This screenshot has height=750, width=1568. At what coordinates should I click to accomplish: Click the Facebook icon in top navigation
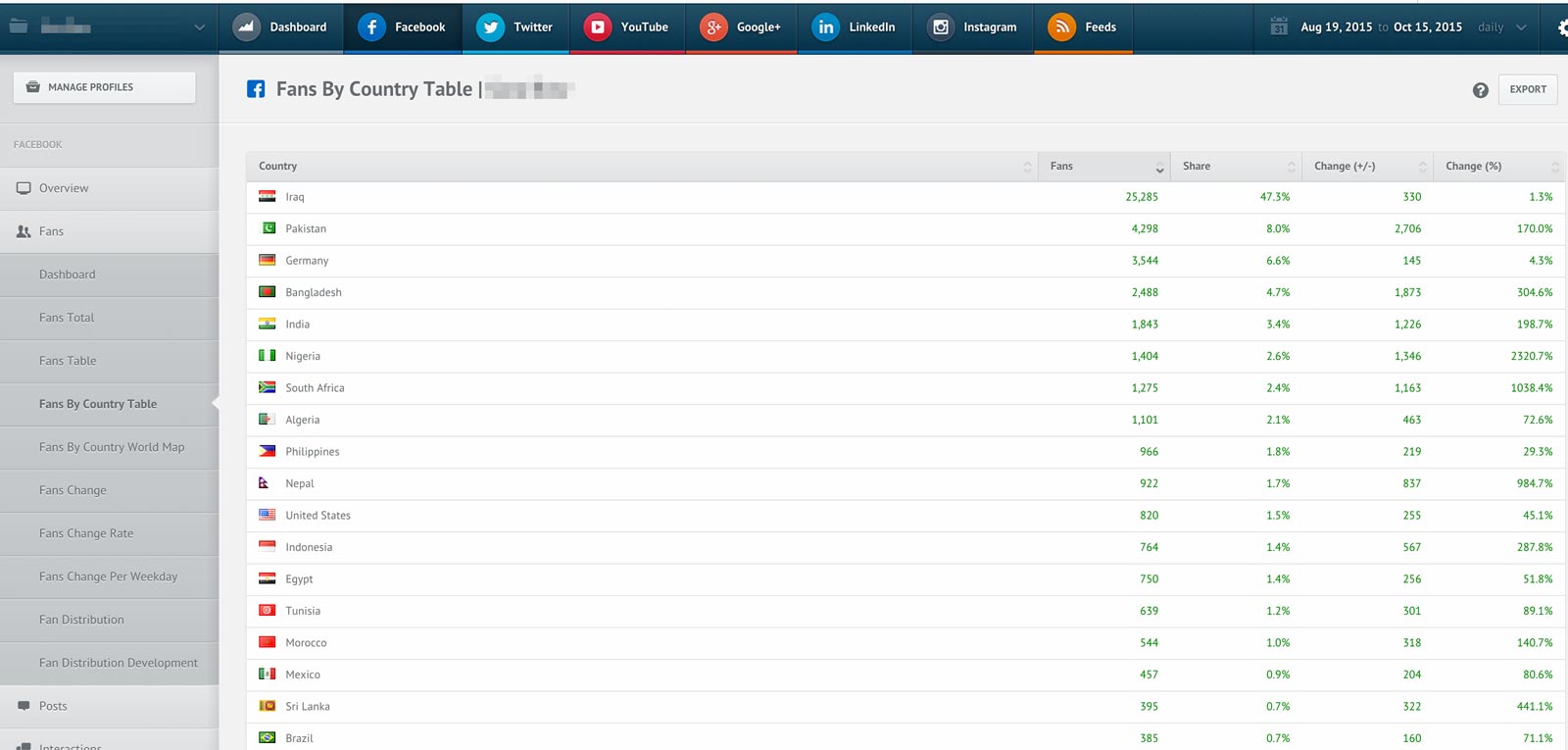tap(371, 27)
